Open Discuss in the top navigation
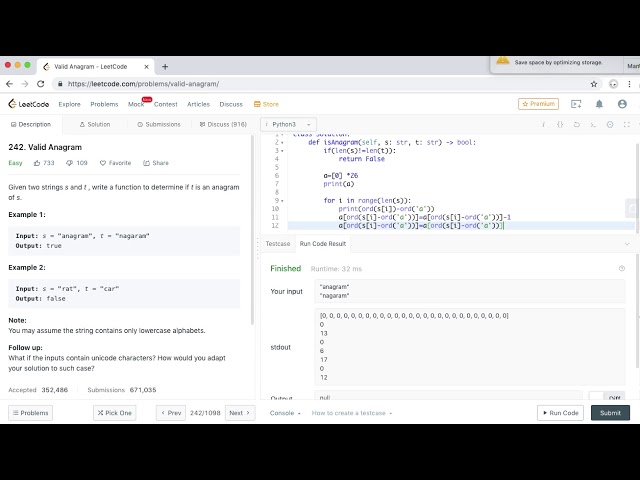The width and height of the screenshot is (640, 480). (231, 104)
